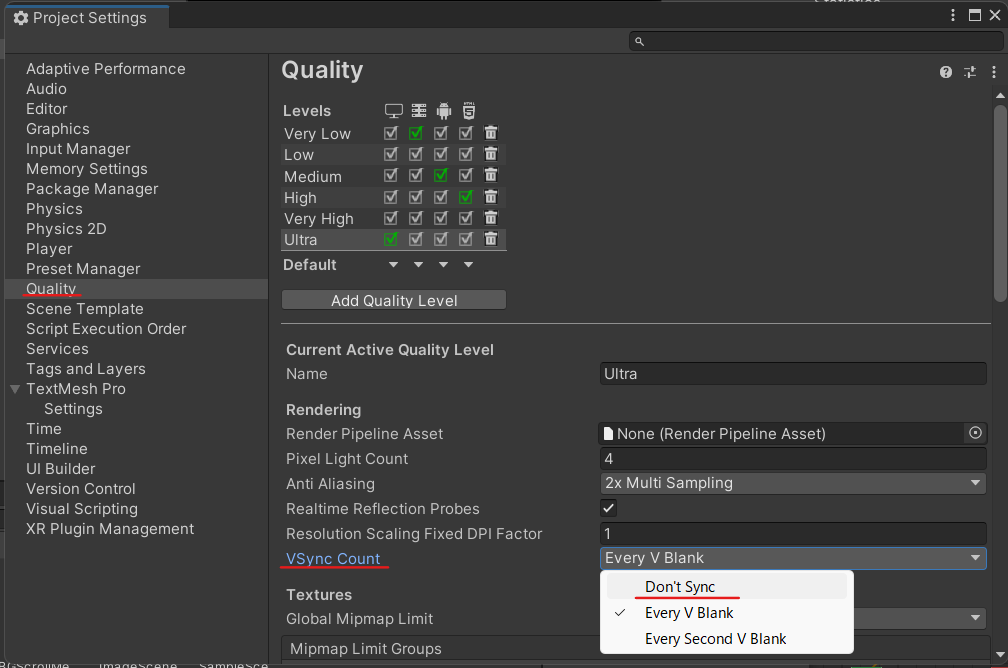Open Tags and Layers settings
Viewport: 1008px width, 668px height.
tap(86, 369)
